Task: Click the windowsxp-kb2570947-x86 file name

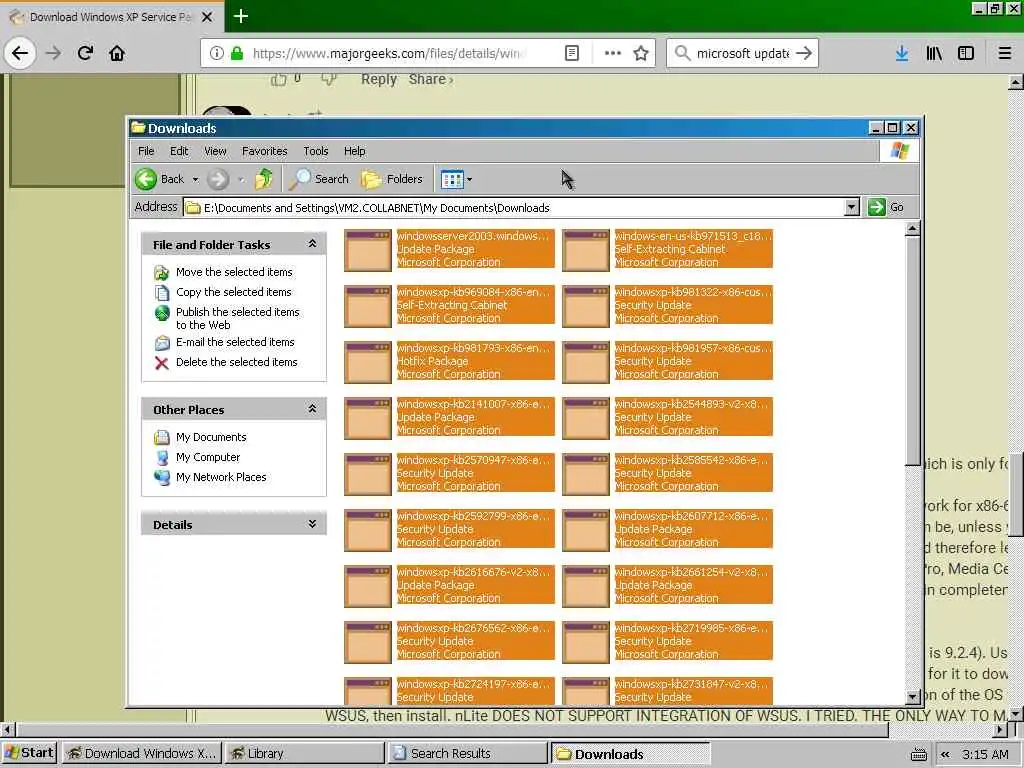Action: (x=473, y=460)
